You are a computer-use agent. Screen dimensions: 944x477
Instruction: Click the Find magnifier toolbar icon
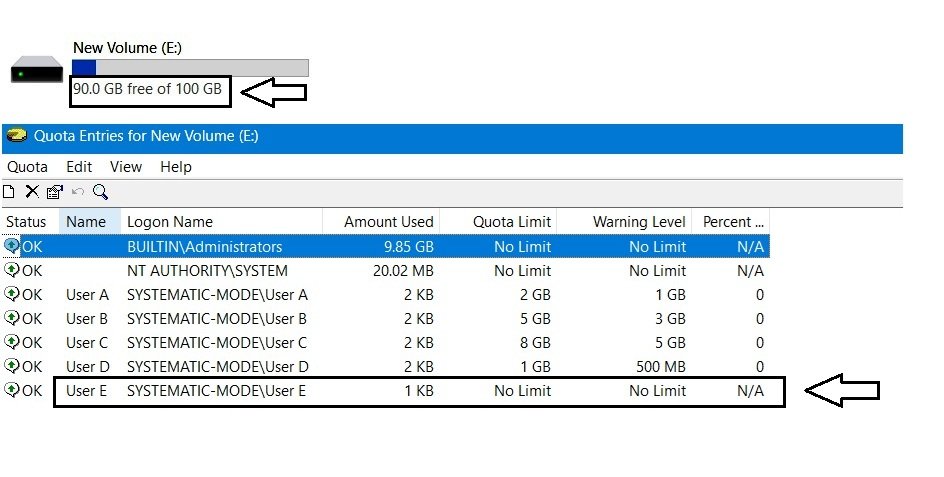pos(101,192)
